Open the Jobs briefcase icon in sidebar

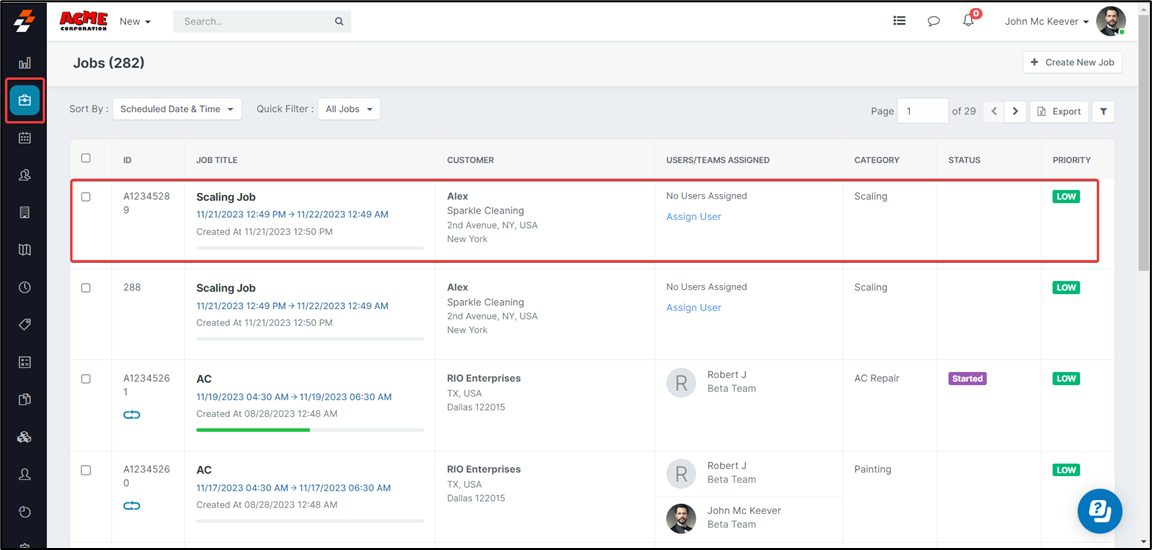[25, 101]
